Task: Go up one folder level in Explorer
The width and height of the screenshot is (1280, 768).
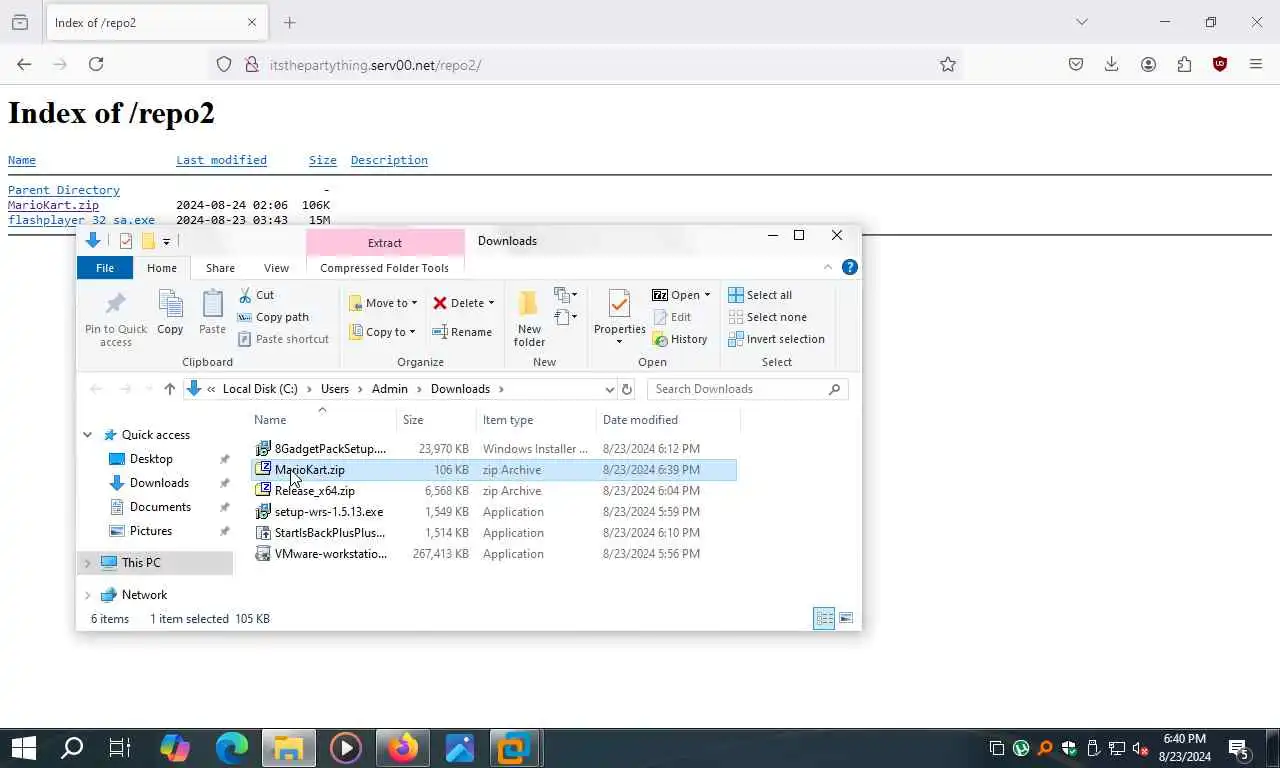Action: (x=169, y=389)
